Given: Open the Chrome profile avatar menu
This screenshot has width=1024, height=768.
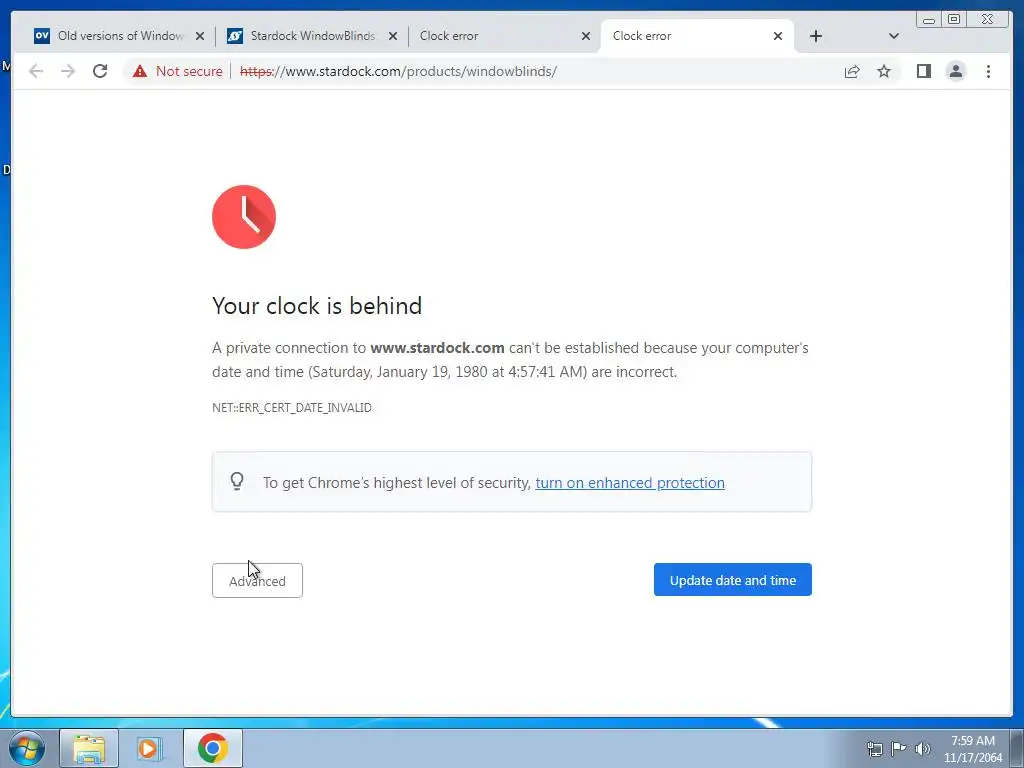Looking at the screenshot, I should click(955, 71).
